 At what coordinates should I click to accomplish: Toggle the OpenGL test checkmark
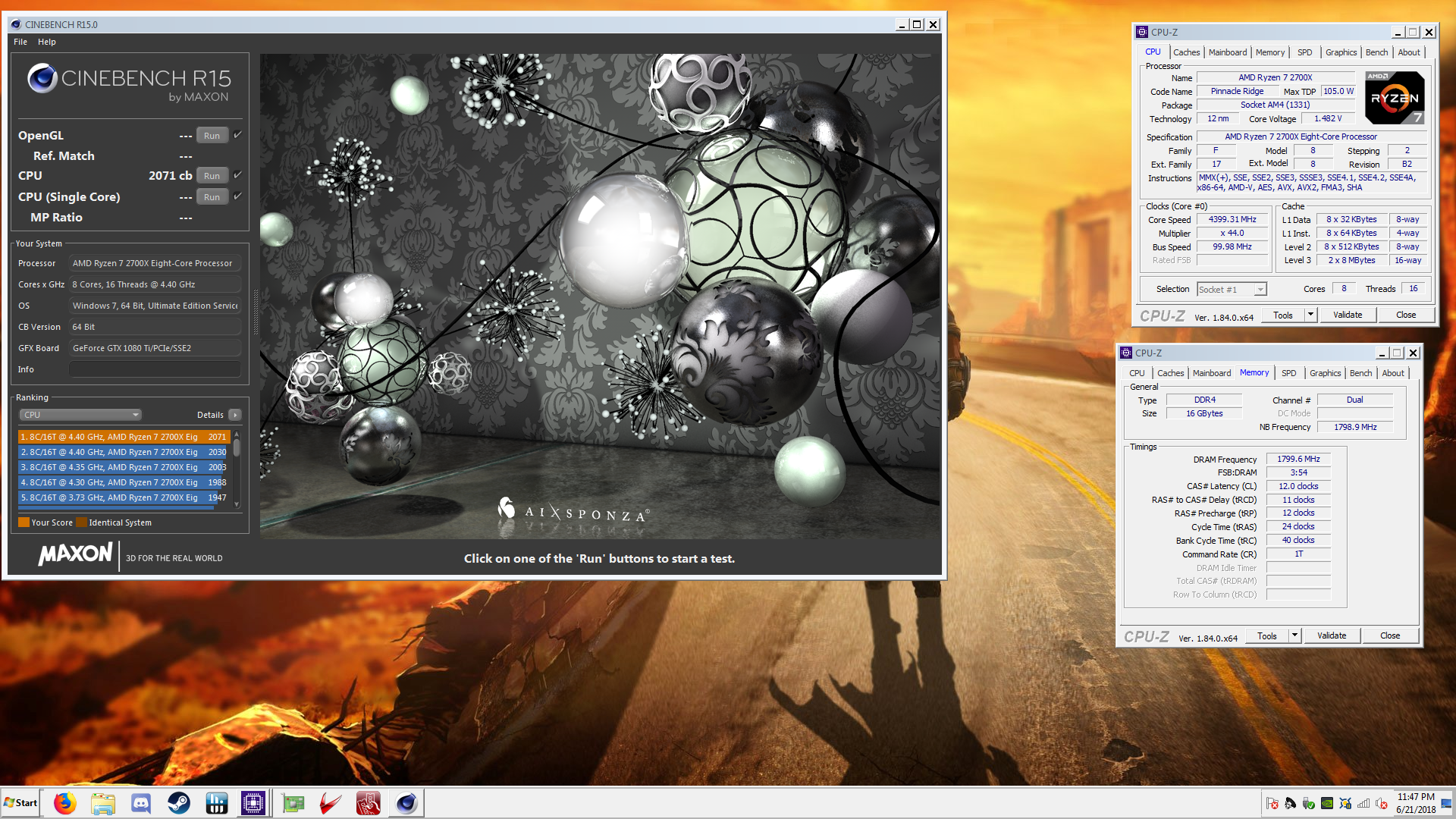[237, 135]
